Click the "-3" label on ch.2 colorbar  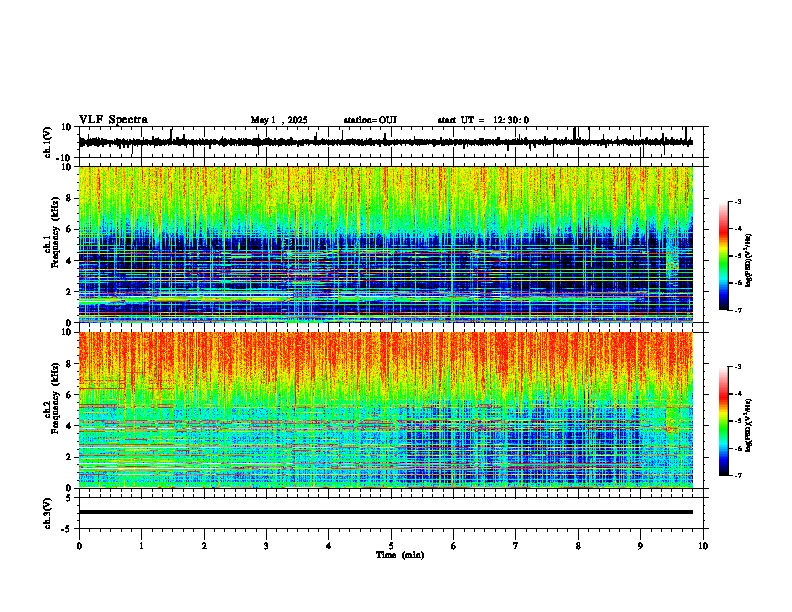pos(738,367)
